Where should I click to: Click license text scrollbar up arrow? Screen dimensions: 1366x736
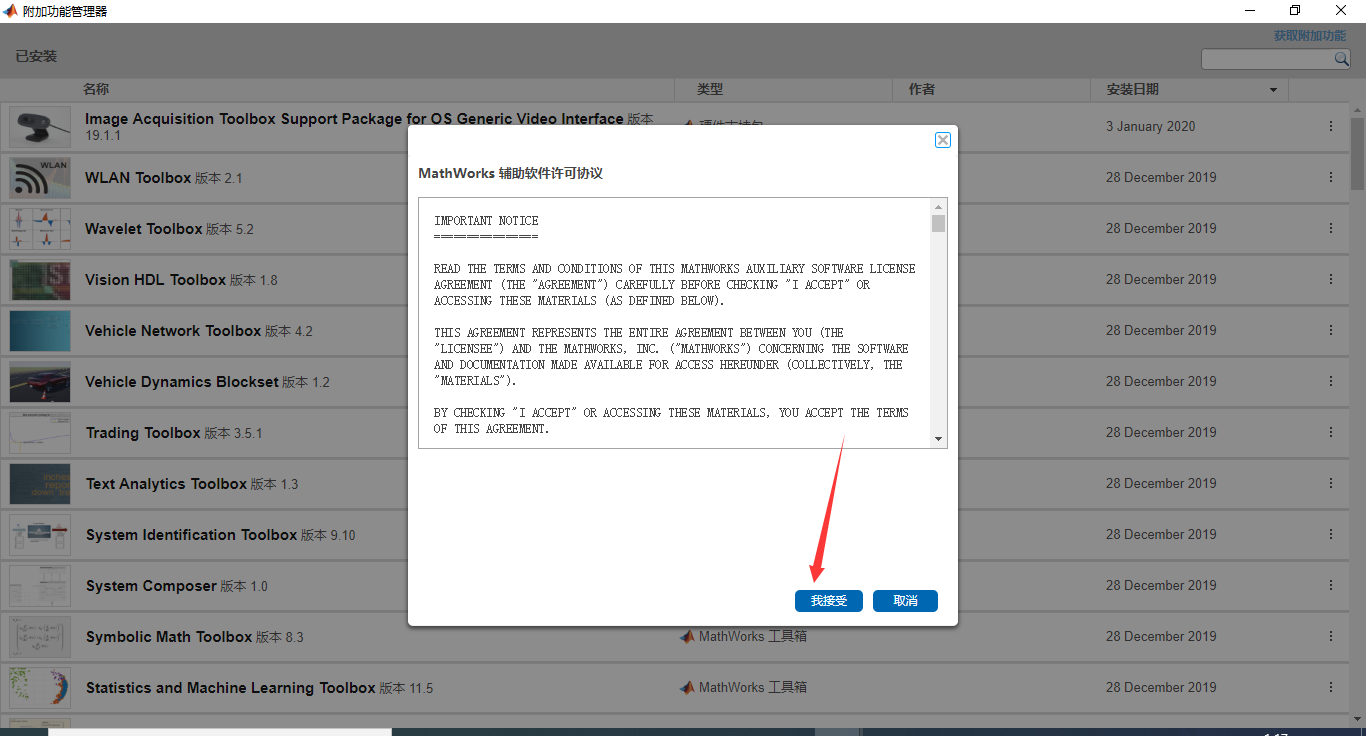click(x=938, y=206)
